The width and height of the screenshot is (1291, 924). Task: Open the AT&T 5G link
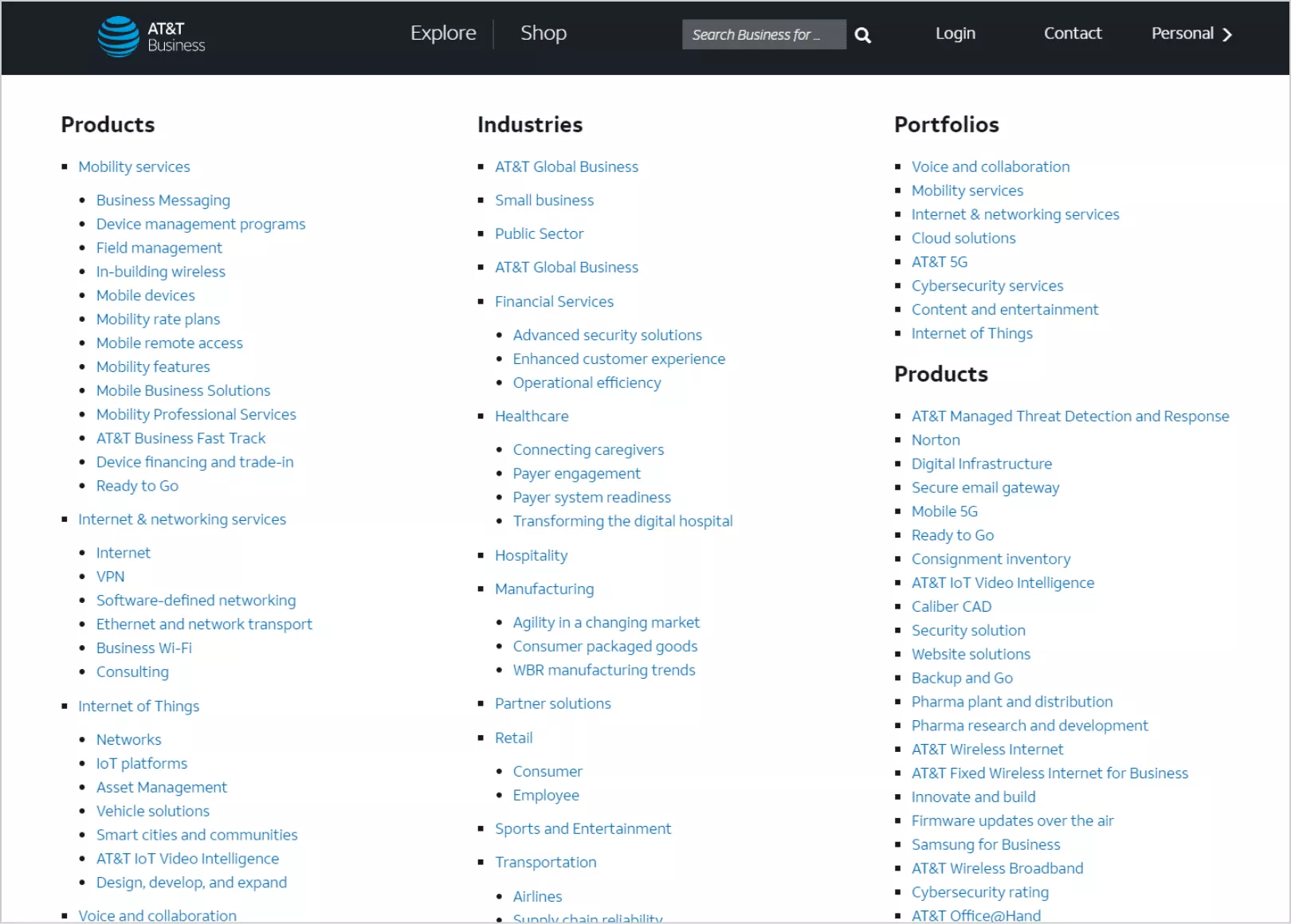pyautogui.click(x=940, y=262)
